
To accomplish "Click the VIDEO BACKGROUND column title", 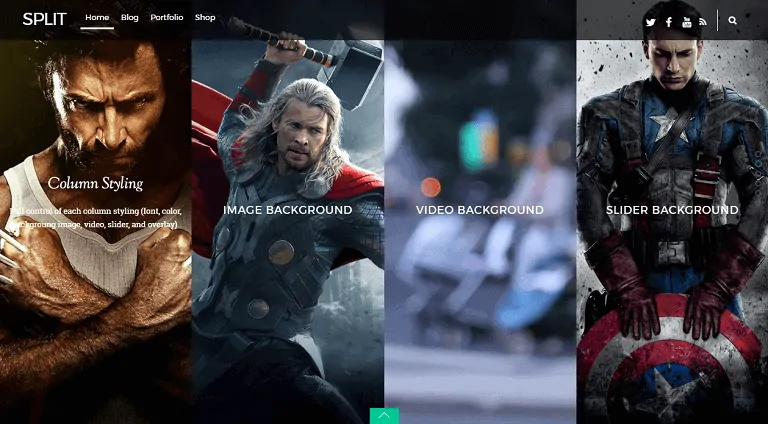I will pyautogui.click(x=480, y=210).
